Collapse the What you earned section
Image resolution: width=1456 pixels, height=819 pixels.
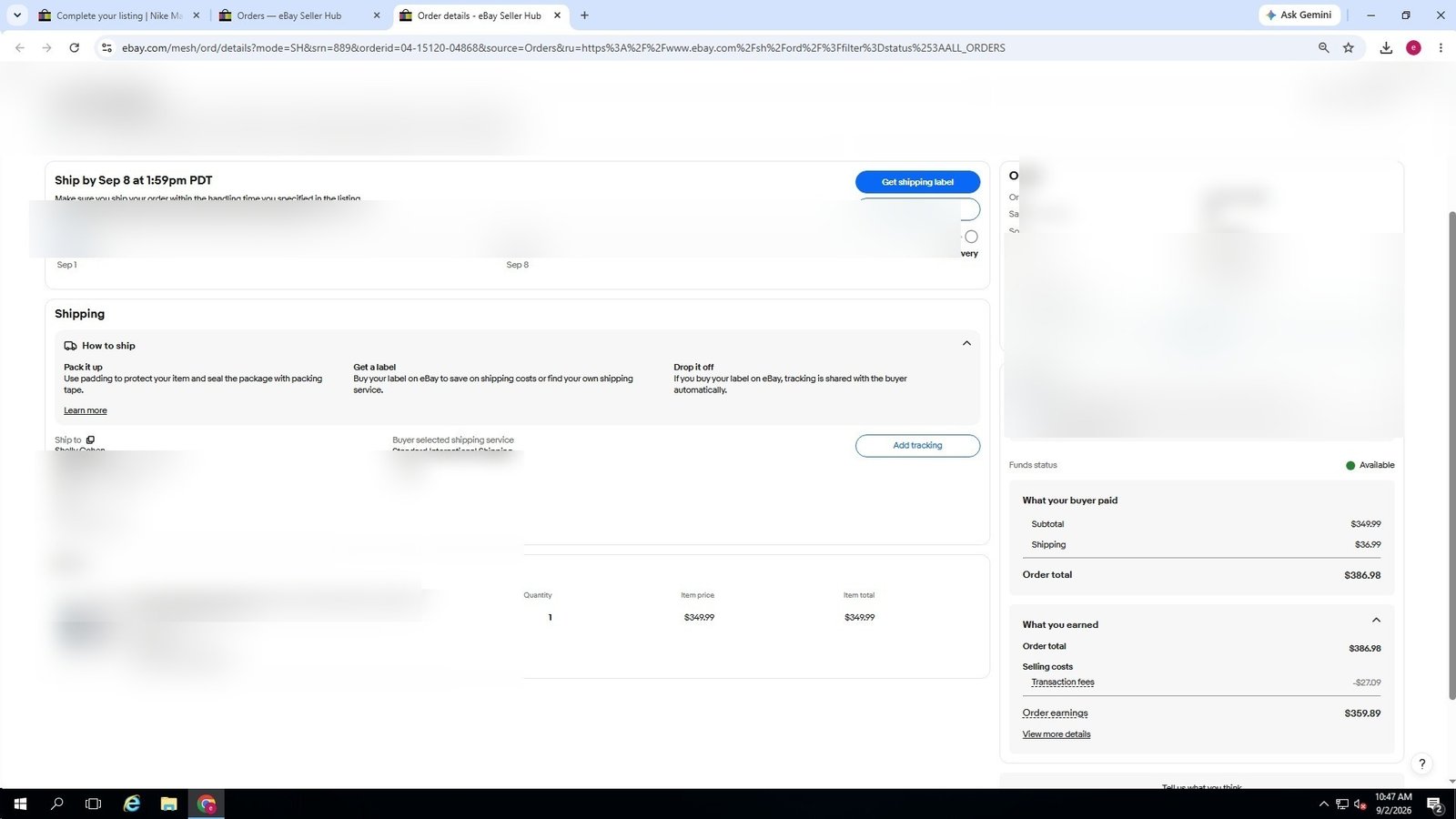[1376, 621]
